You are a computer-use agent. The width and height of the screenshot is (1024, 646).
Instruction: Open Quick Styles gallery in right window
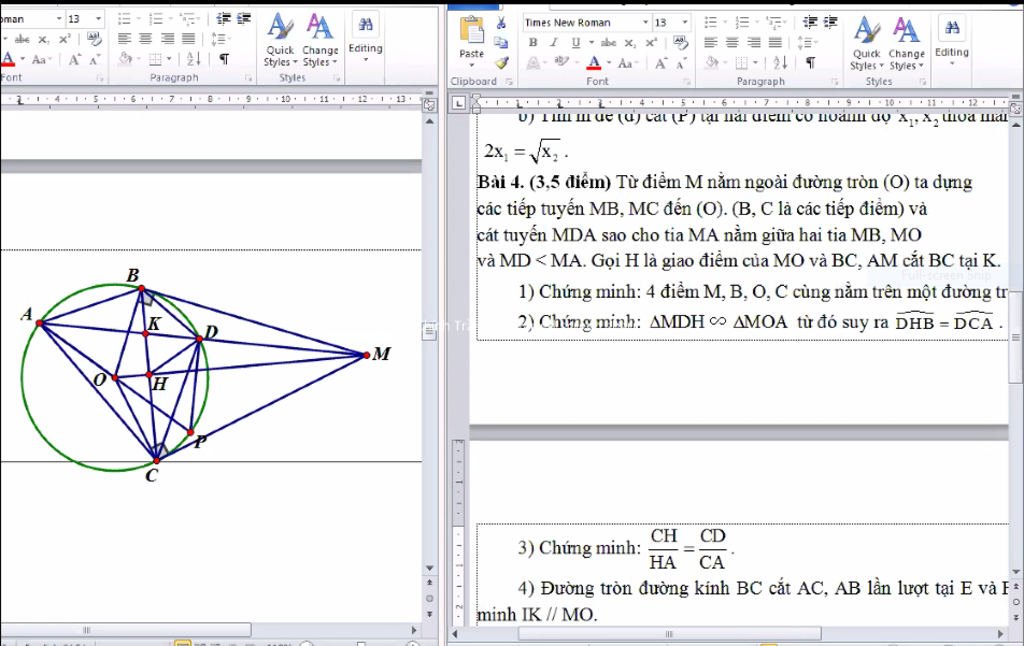click(867, 43)
